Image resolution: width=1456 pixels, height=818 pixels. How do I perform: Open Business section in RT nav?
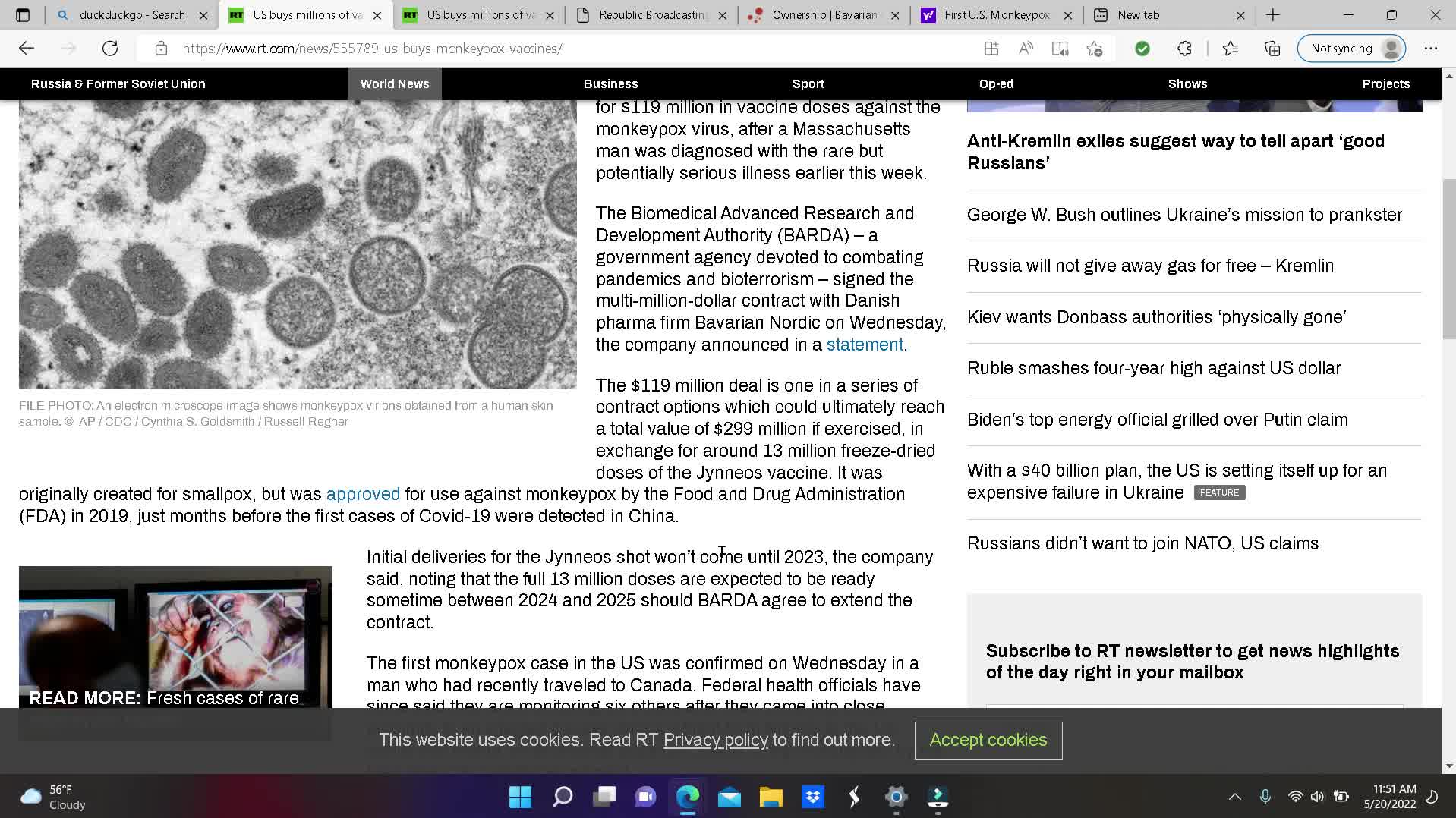(610, 83)
